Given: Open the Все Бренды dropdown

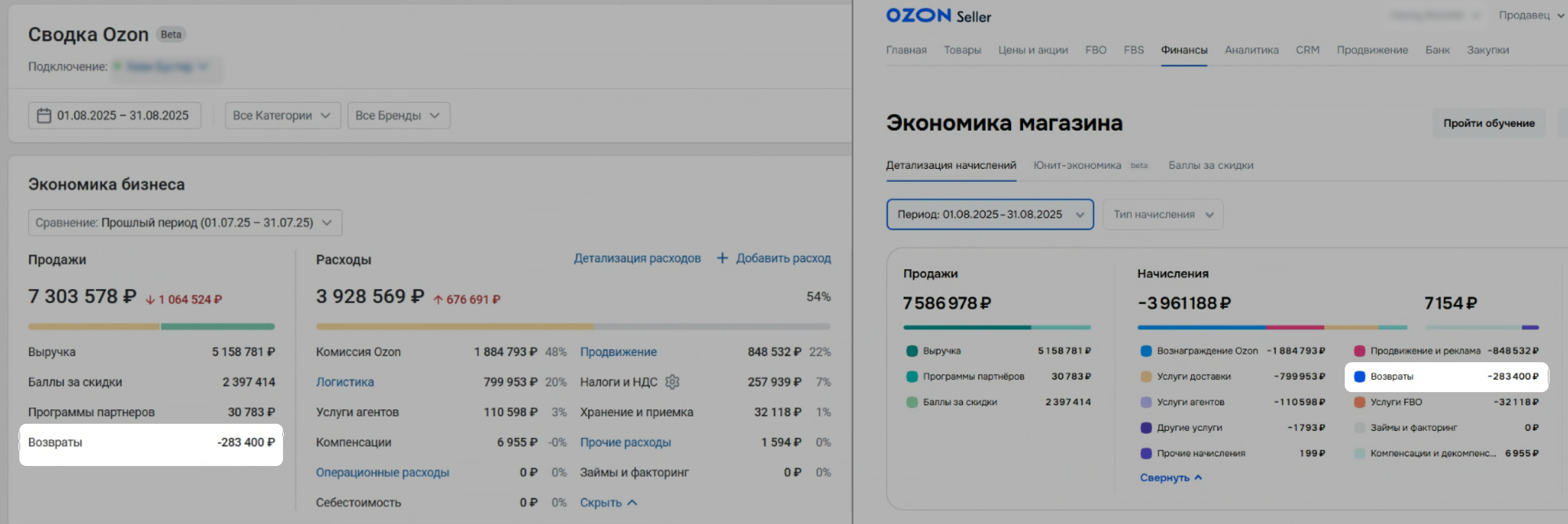Looking at the screenshot, I should (x=398, y=116).
